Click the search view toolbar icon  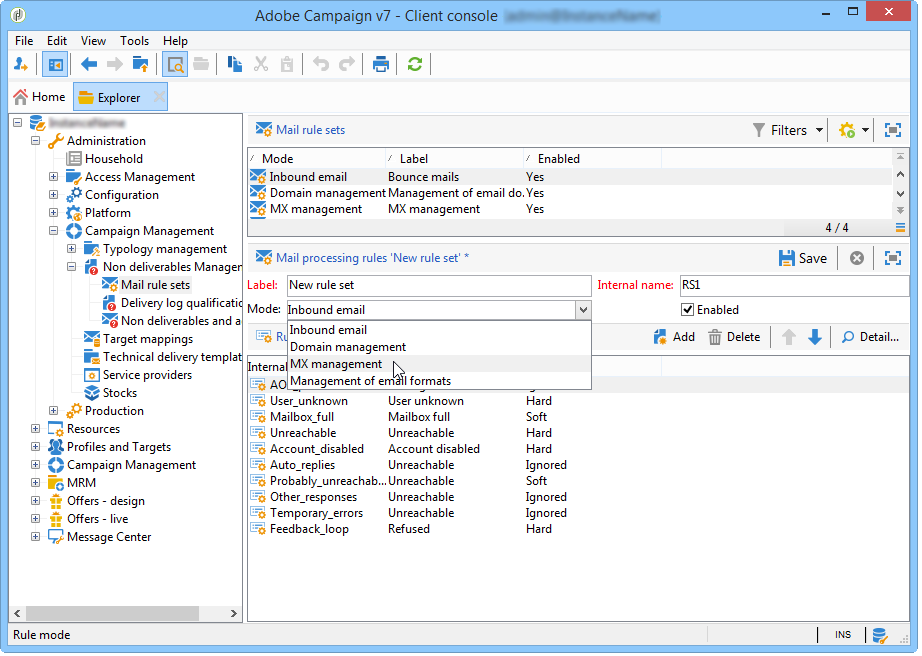(x=175, y=64)
